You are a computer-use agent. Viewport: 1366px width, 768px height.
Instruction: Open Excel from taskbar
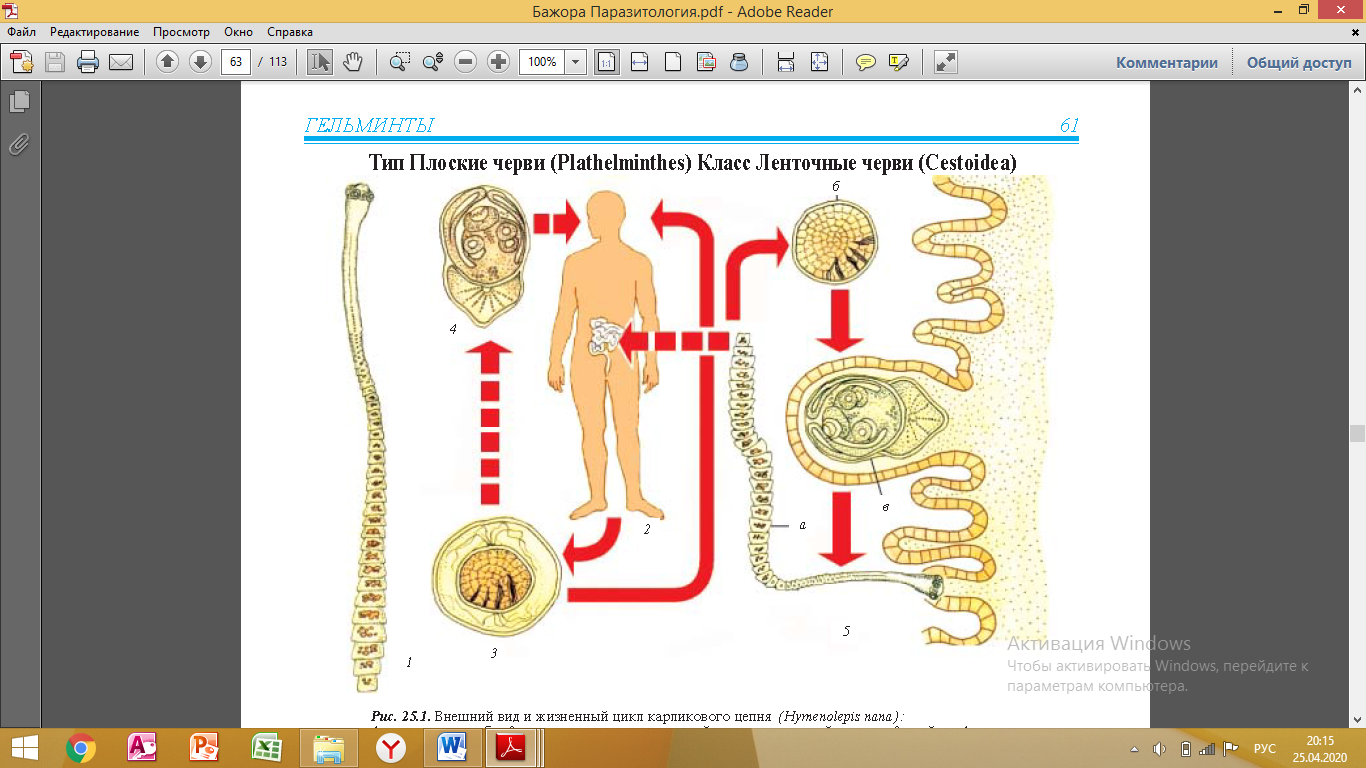tap(266, 748)
